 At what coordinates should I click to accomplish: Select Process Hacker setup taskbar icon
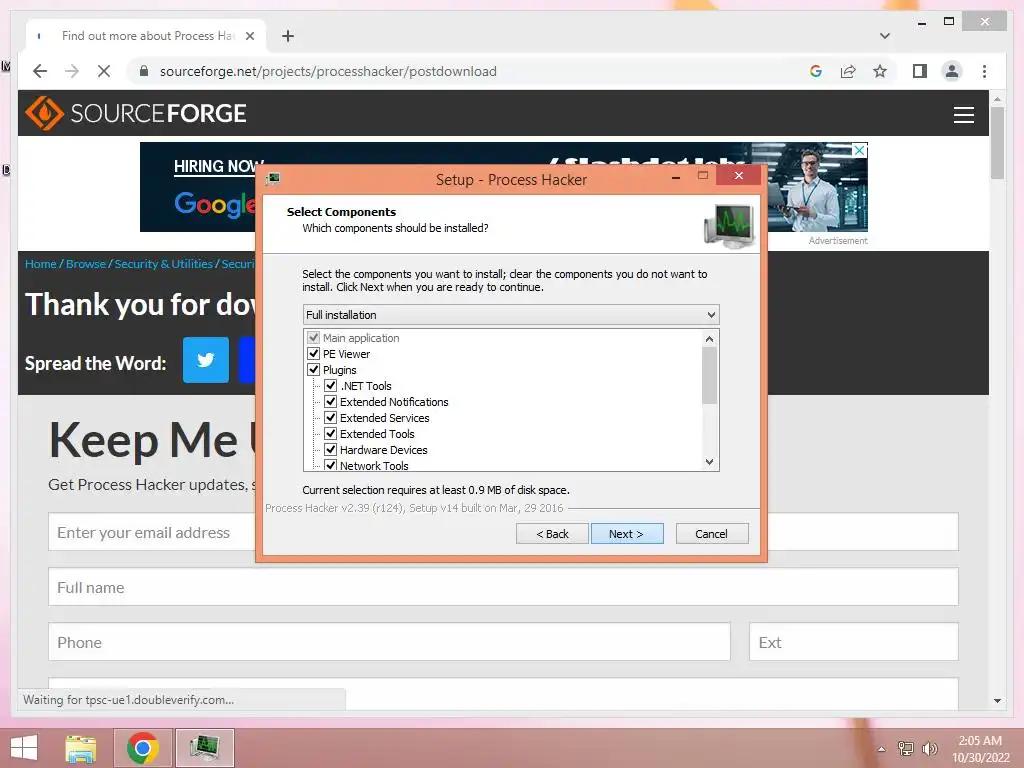coord(204,748)
